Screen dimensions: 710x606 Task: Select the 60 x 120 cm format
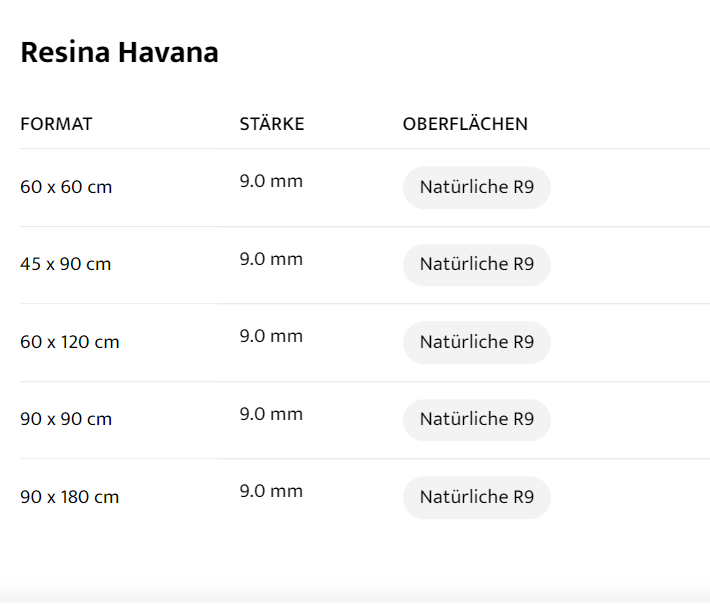point(70,342)
